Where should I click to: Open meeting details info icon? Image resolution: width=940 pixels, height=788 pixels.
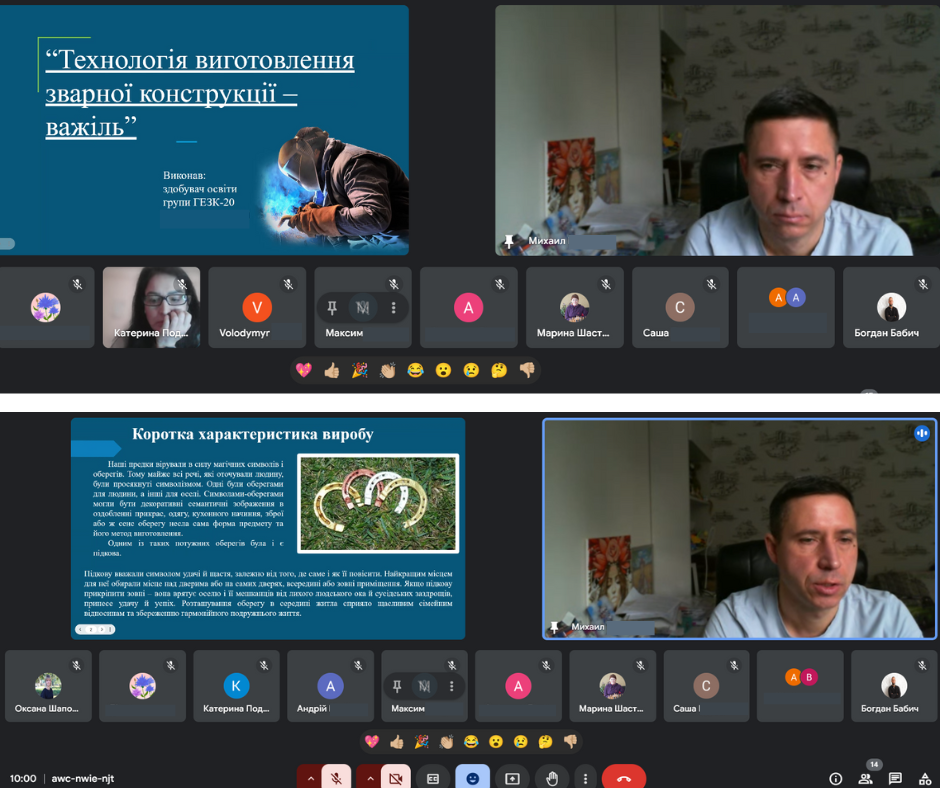835,778
